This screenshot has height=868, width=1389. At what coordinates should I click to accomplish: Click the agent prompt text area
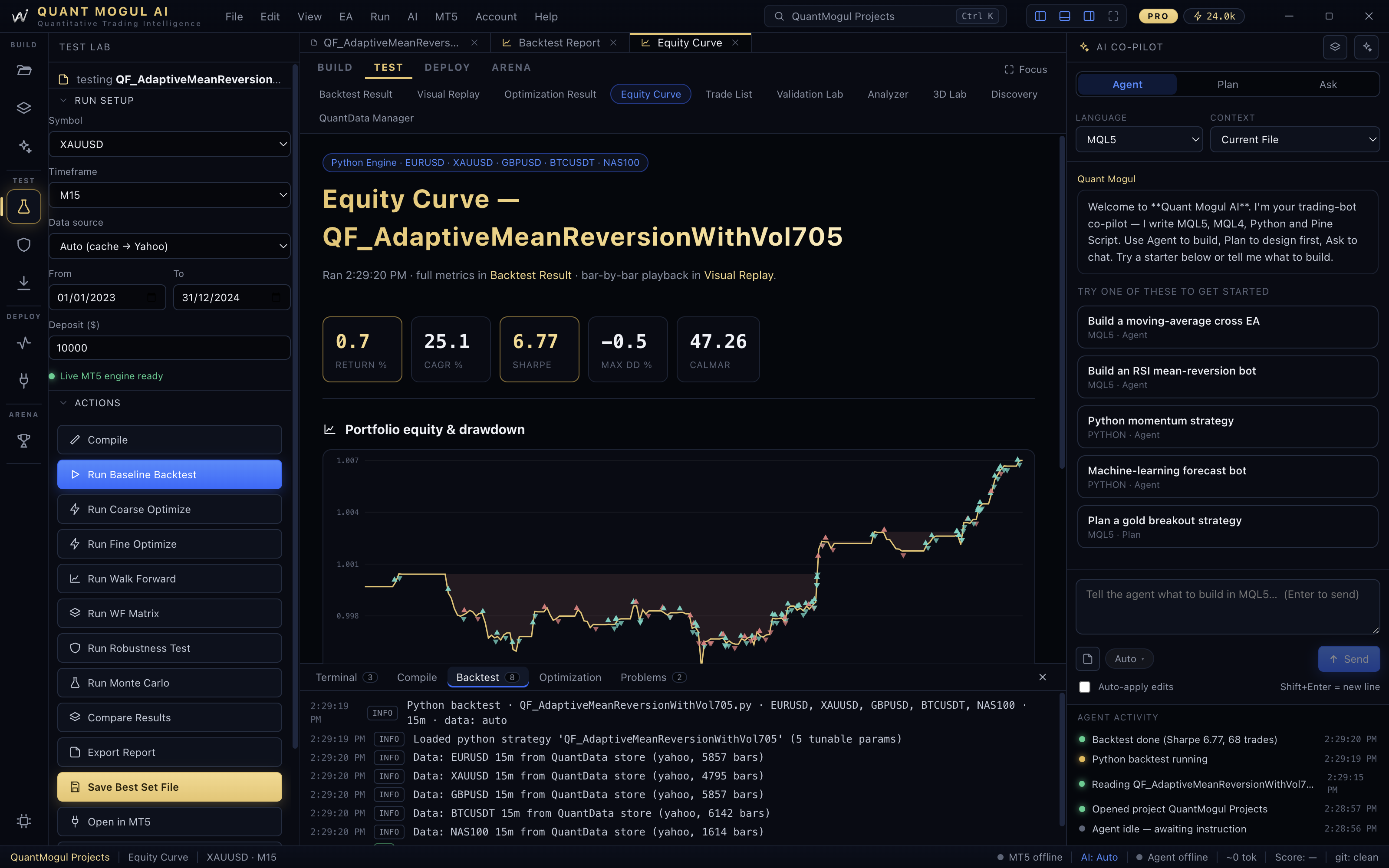[x=1227, y=607]
